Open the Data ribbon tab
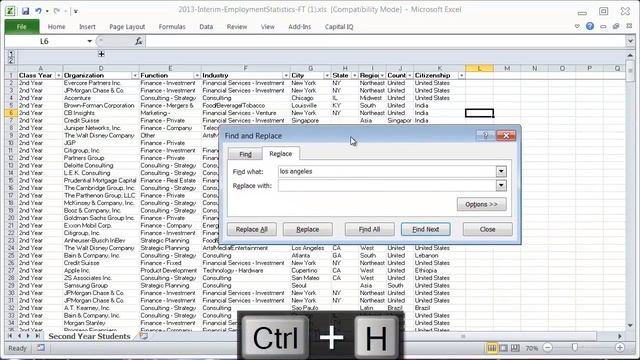The width and height of the screenshot is (640, 360). 206,27
